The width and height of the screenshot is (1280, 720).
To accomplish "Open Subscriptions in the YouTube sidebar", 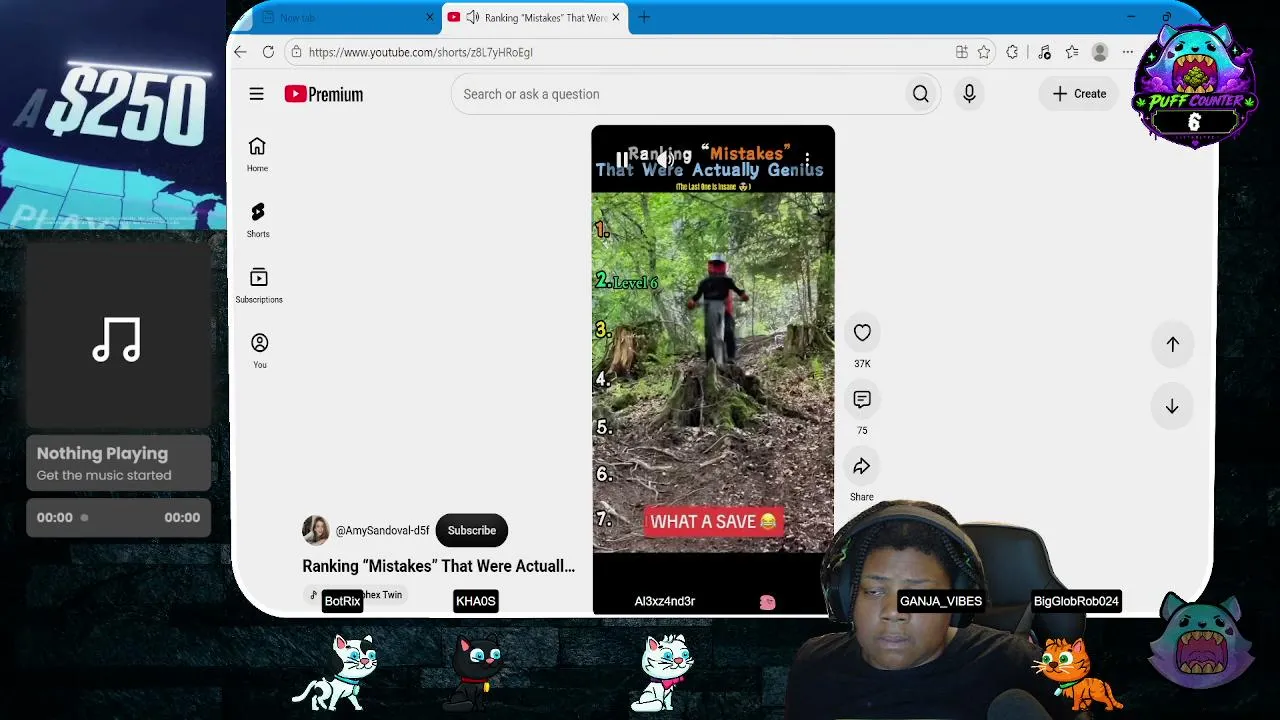I will click(x=259, y=286).
